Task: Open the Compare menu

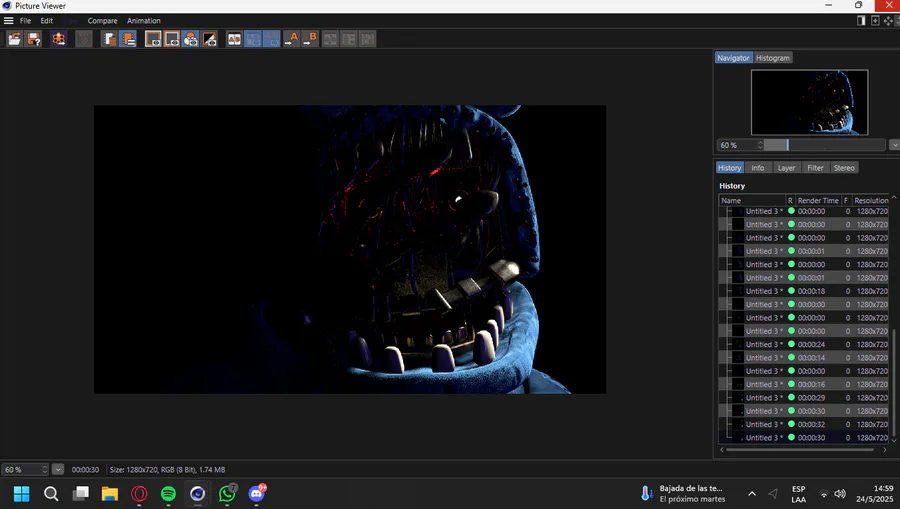Action: (102, 21)
